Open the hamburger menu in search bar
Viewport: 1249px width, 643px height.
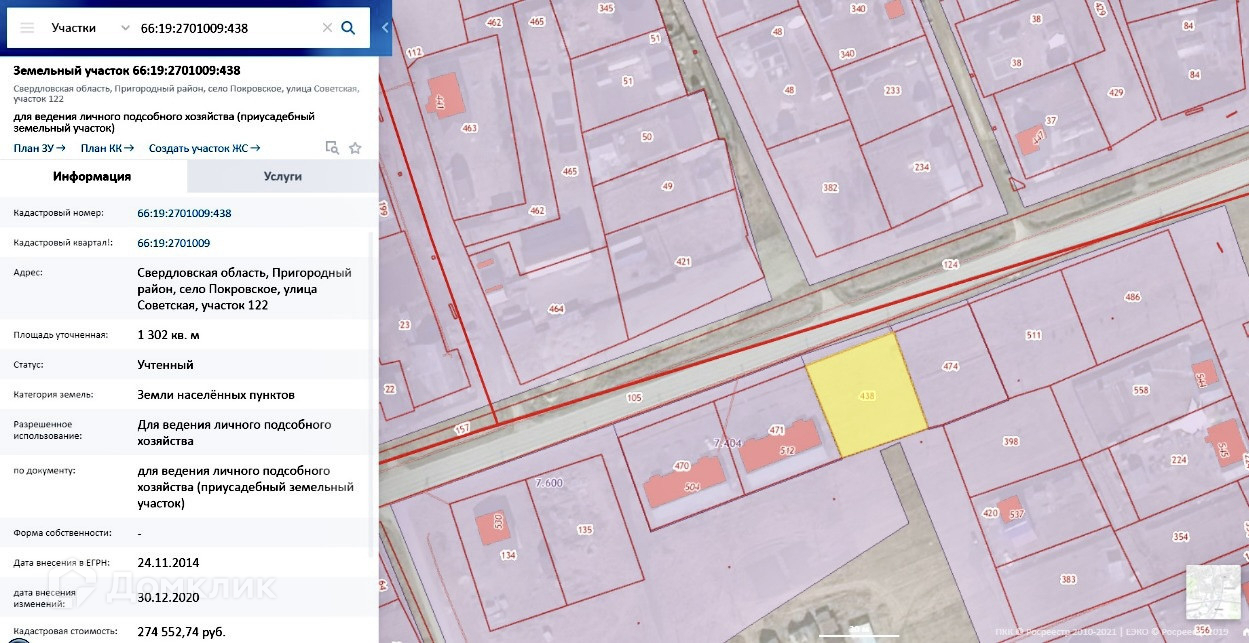pos(27,28)
